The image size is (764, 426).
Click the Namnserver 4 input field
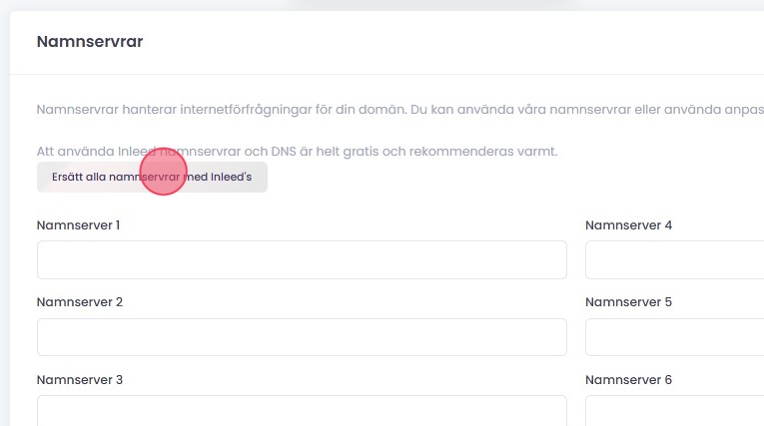(673, 260)
